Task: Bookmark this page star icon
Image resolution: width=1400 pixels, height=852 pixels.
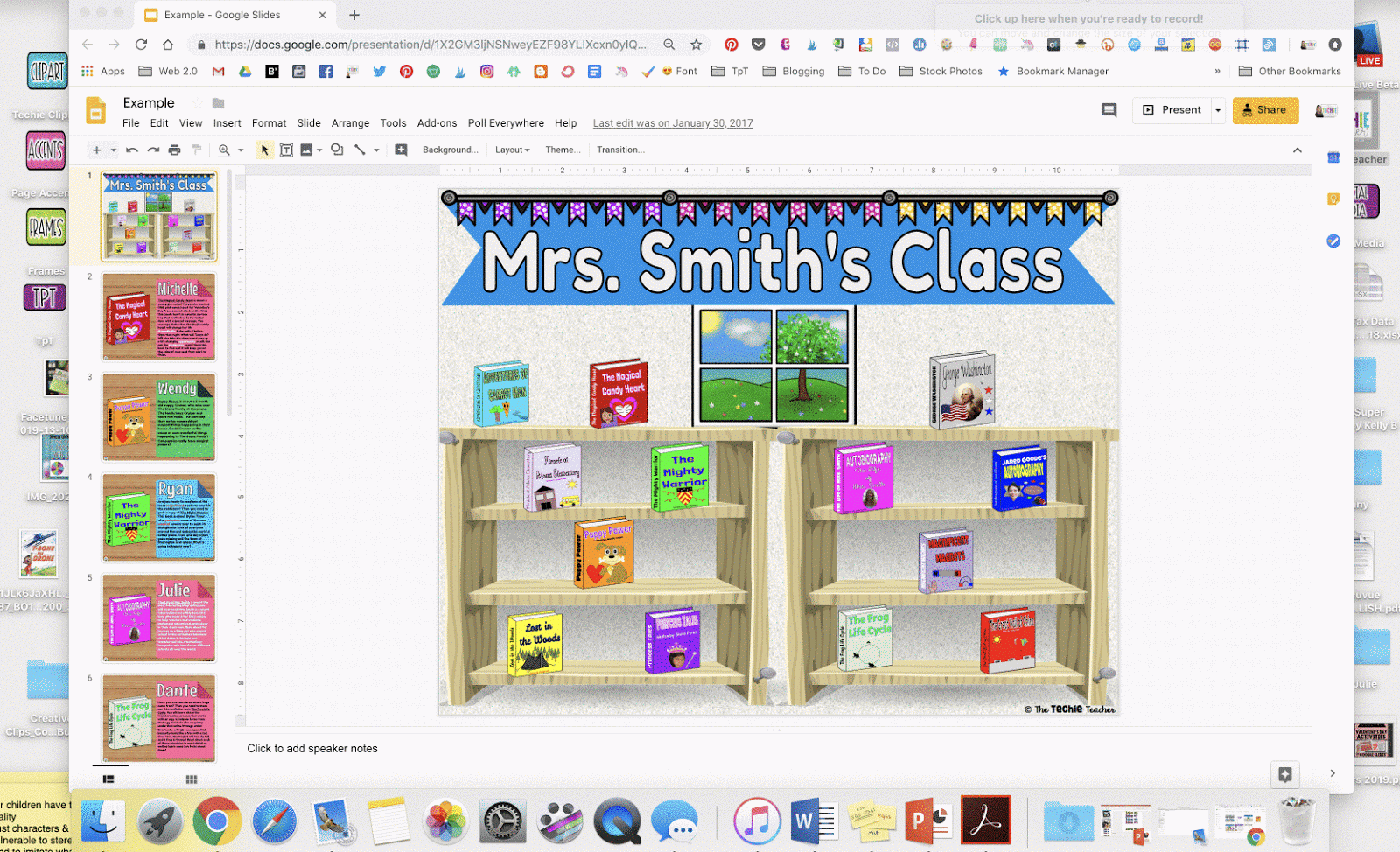Action: coord(696,45)
